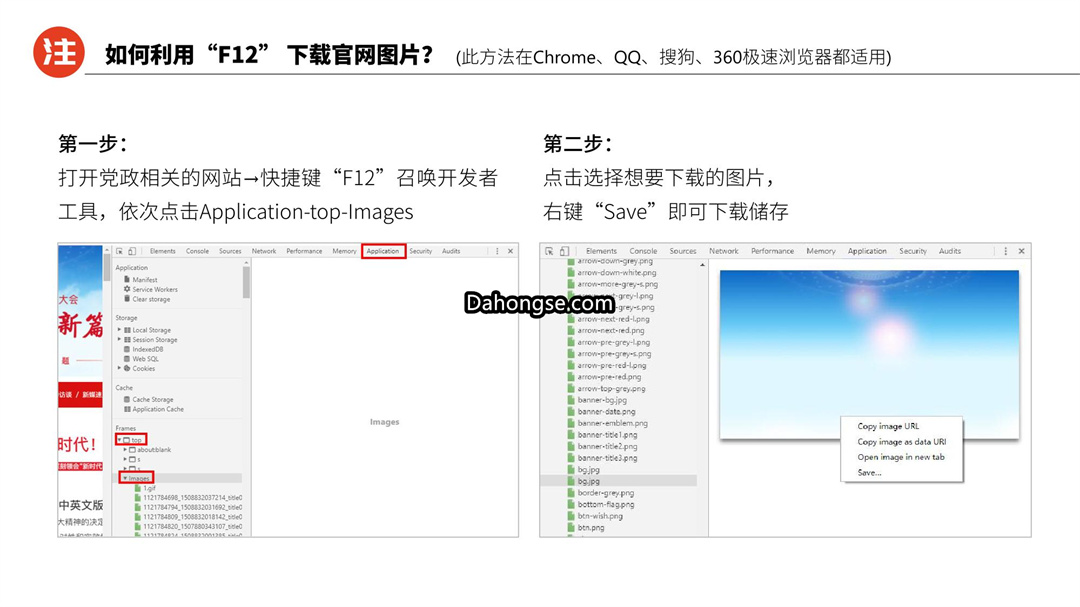Expand the Cookies tree node
The width and height of the screenshot is (1080, 607).
pos(119,369)
